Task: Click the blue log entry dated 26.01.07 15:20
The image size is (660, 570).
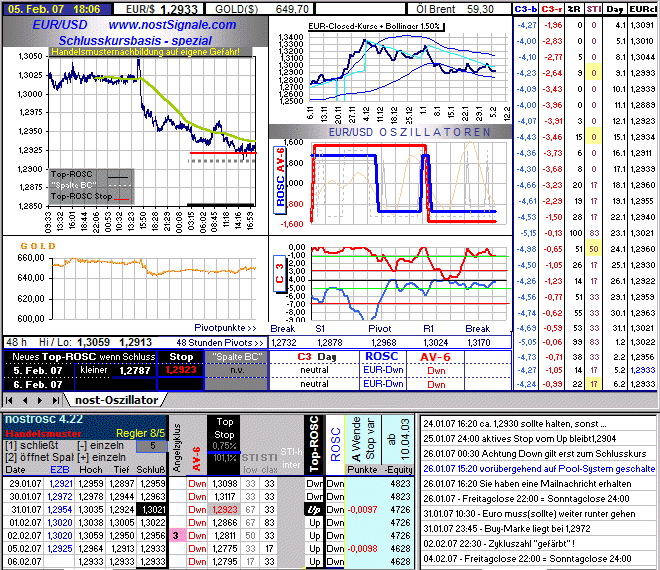Action: (x=539, y=469)
